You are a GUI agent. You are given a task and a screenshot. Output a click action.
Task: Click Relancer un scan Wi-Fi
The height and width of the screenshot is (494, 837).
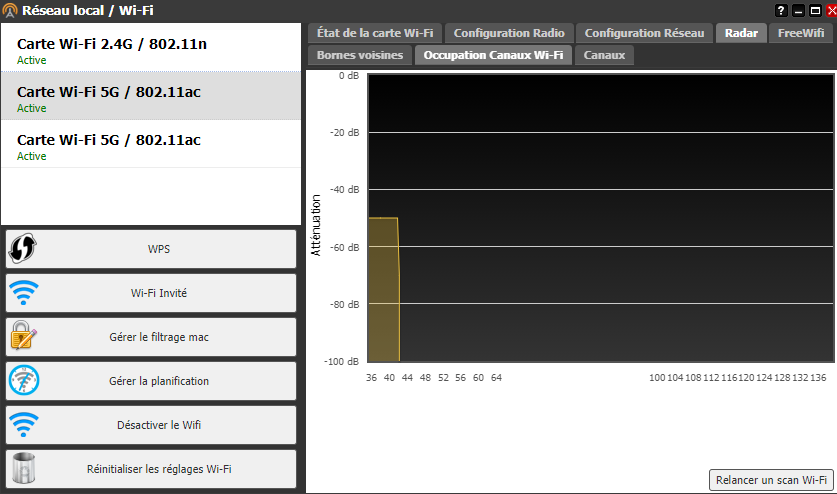[771, 480]
